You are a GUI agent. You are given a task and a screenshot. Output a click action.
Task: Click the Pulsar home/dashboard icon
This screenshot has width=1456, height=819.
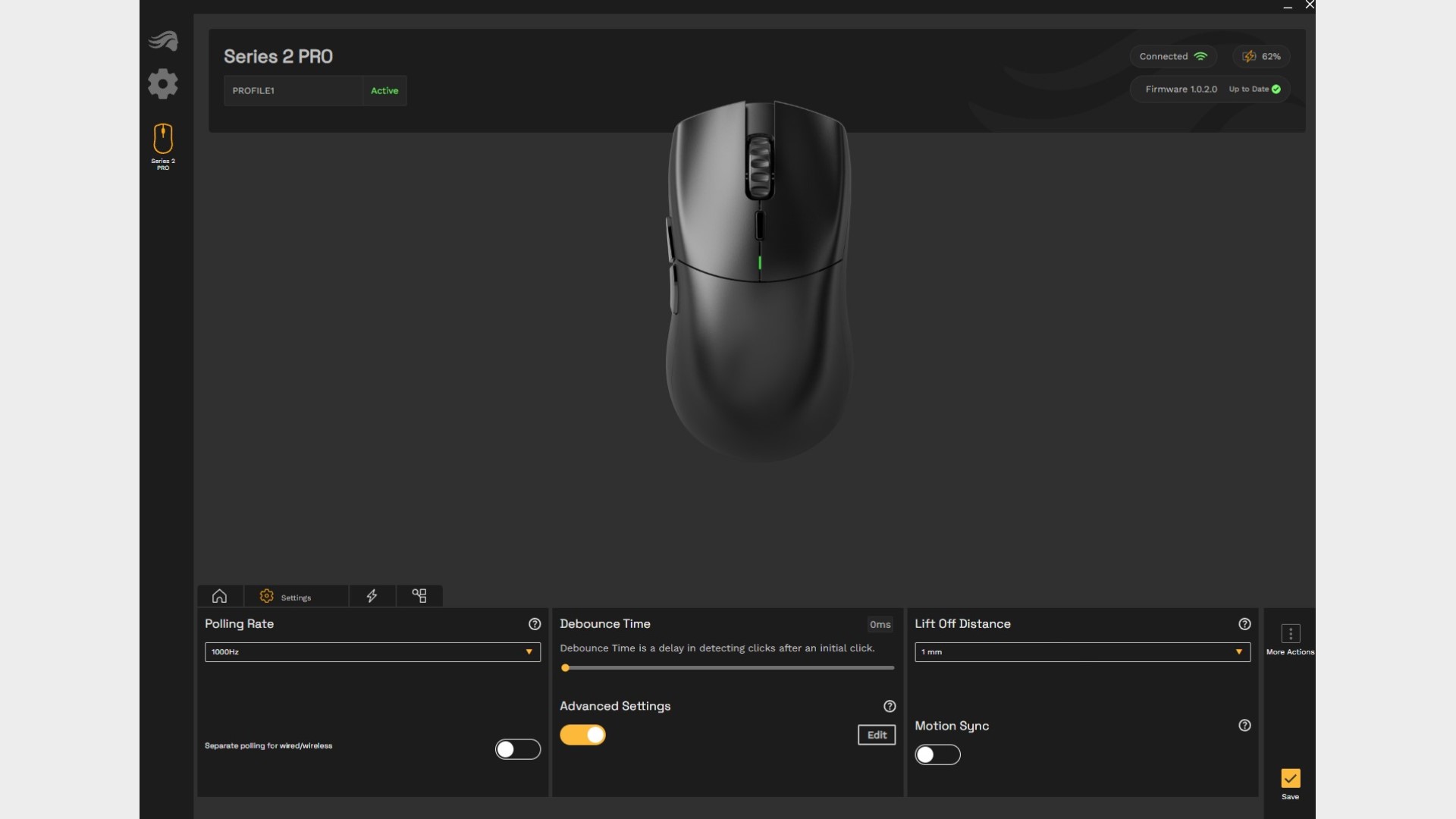pos(163,40)
